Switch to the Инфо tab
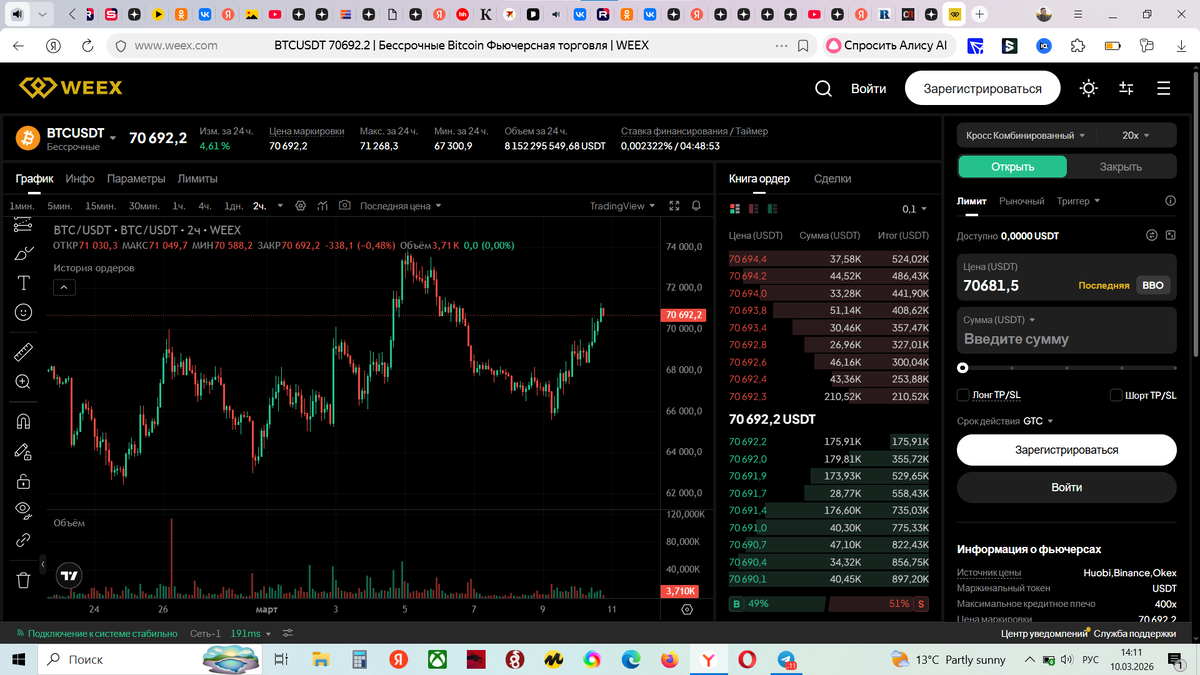 tap(80, 179)
